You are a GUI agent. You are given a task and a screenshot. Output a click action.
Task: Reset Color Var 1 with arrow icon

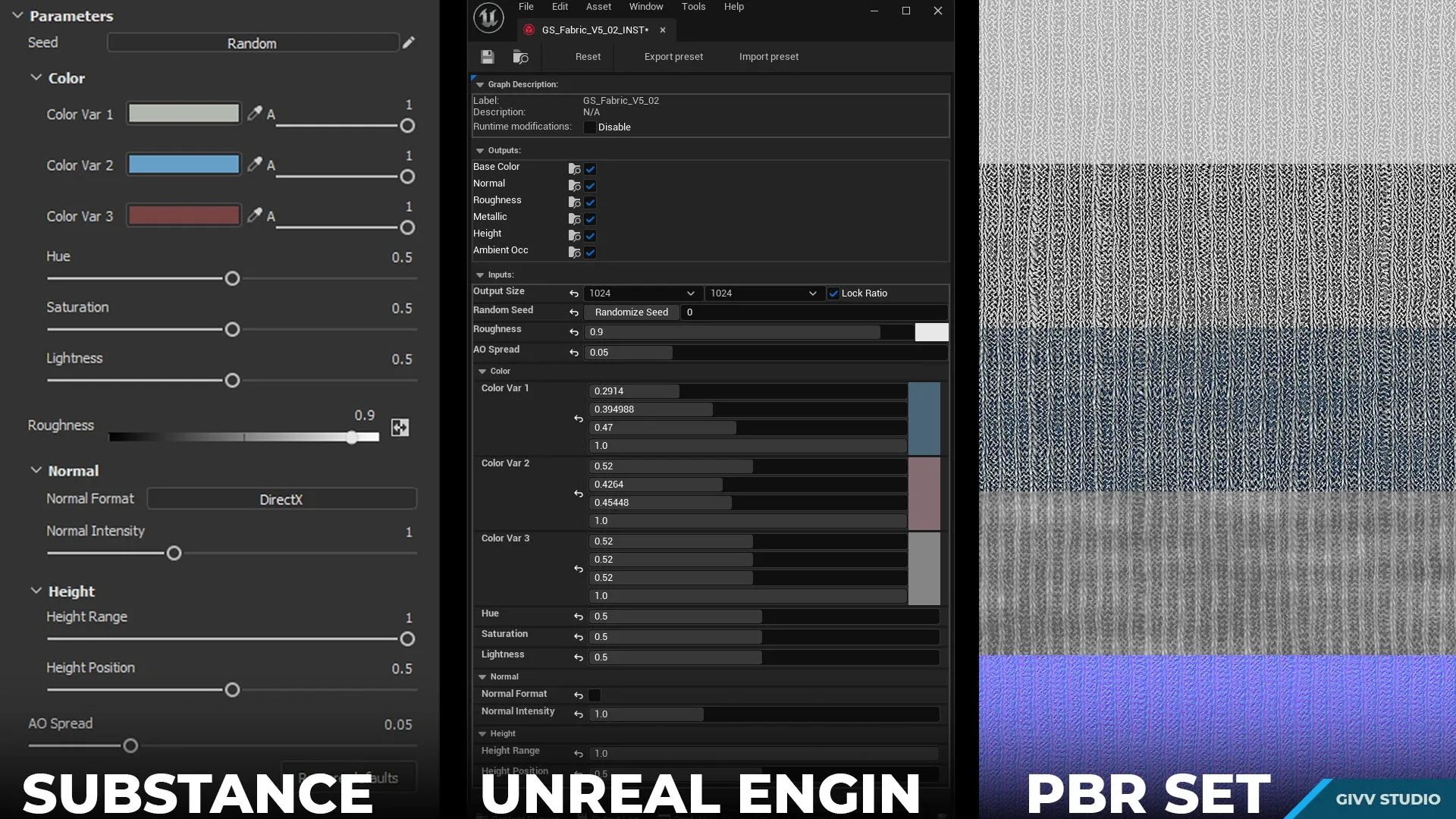pyautogui.click(x=579, y=419)
